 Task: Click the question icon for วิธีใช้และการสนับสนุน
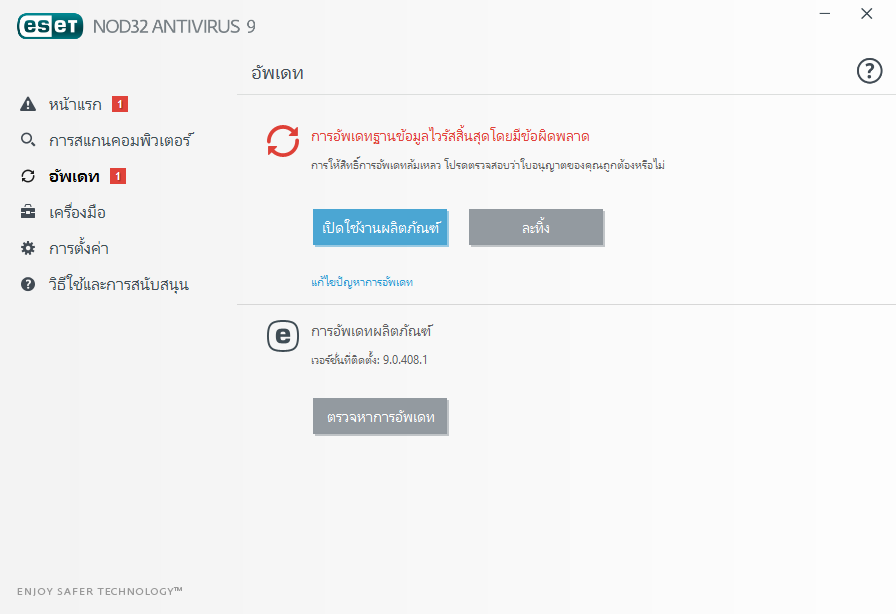28,284
